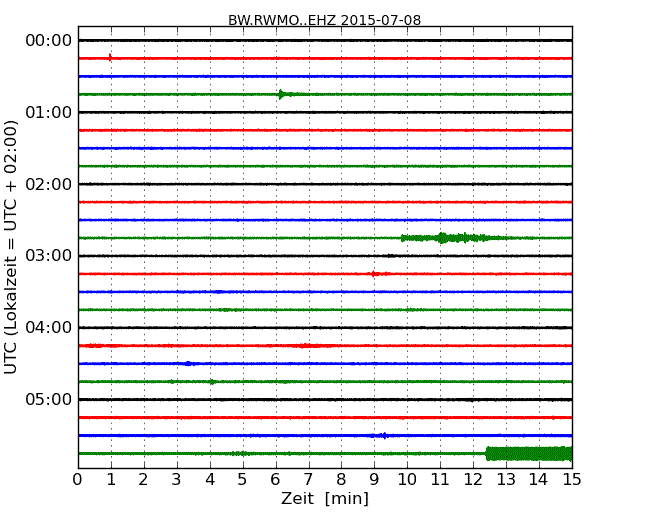
Task: Click the 05:00 time label
Action: click(x=49, y=399)
